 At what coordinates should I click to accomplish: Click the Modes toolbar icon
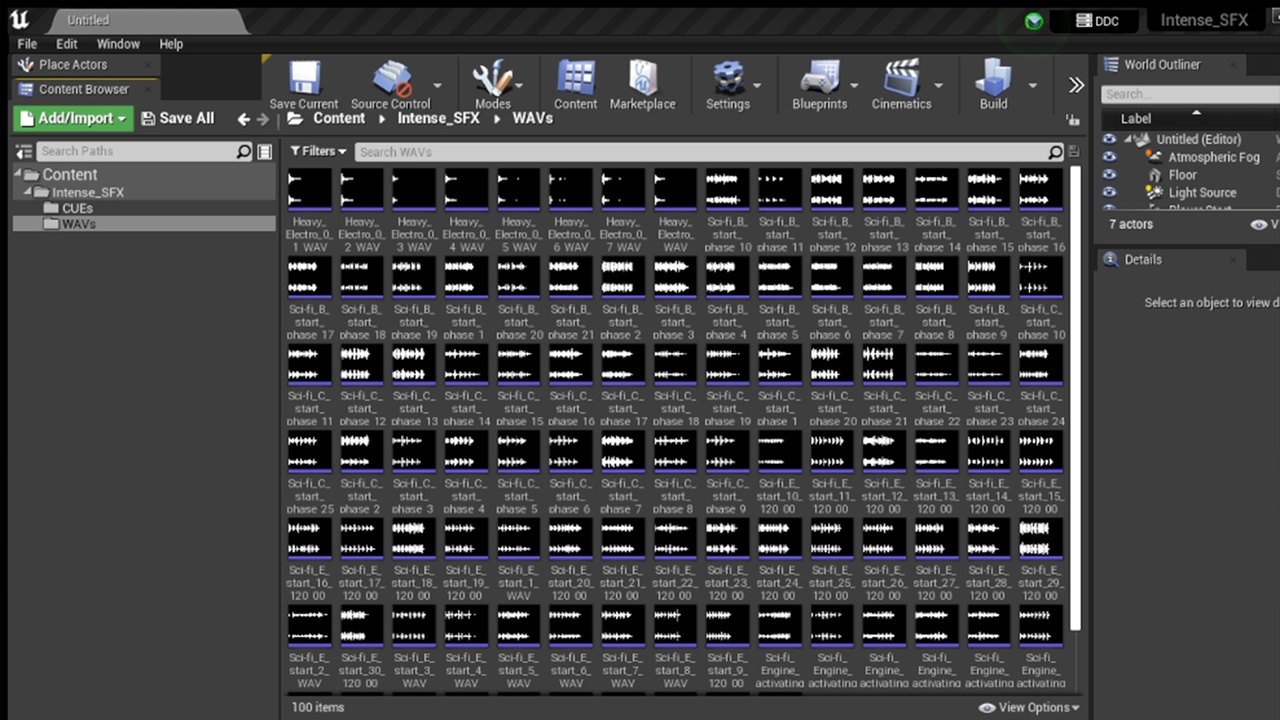(492, 78)
